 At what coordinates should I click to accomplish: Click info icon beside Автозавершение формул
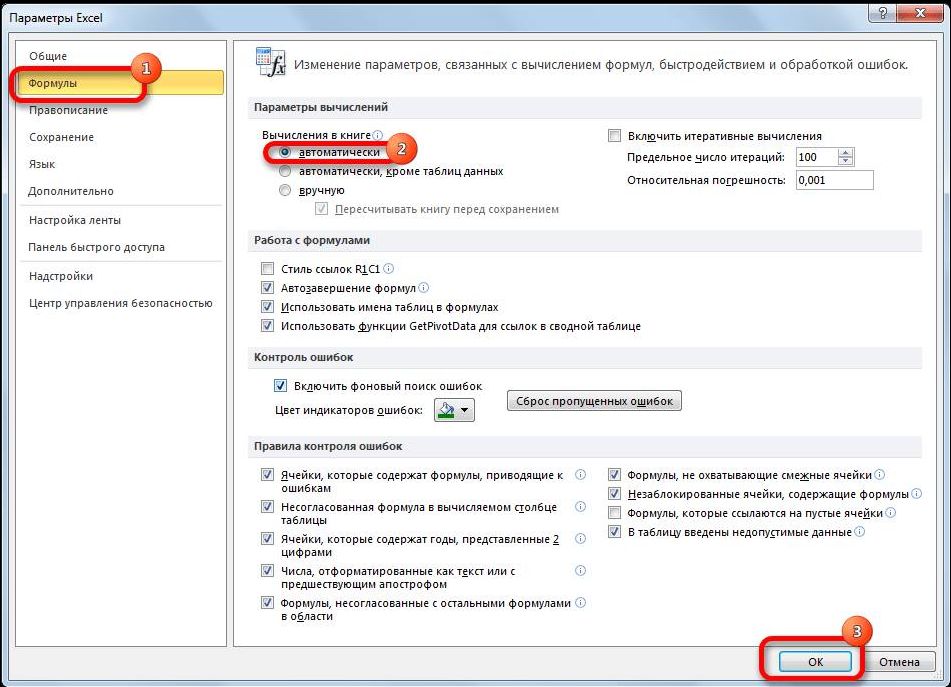(424, 287)
